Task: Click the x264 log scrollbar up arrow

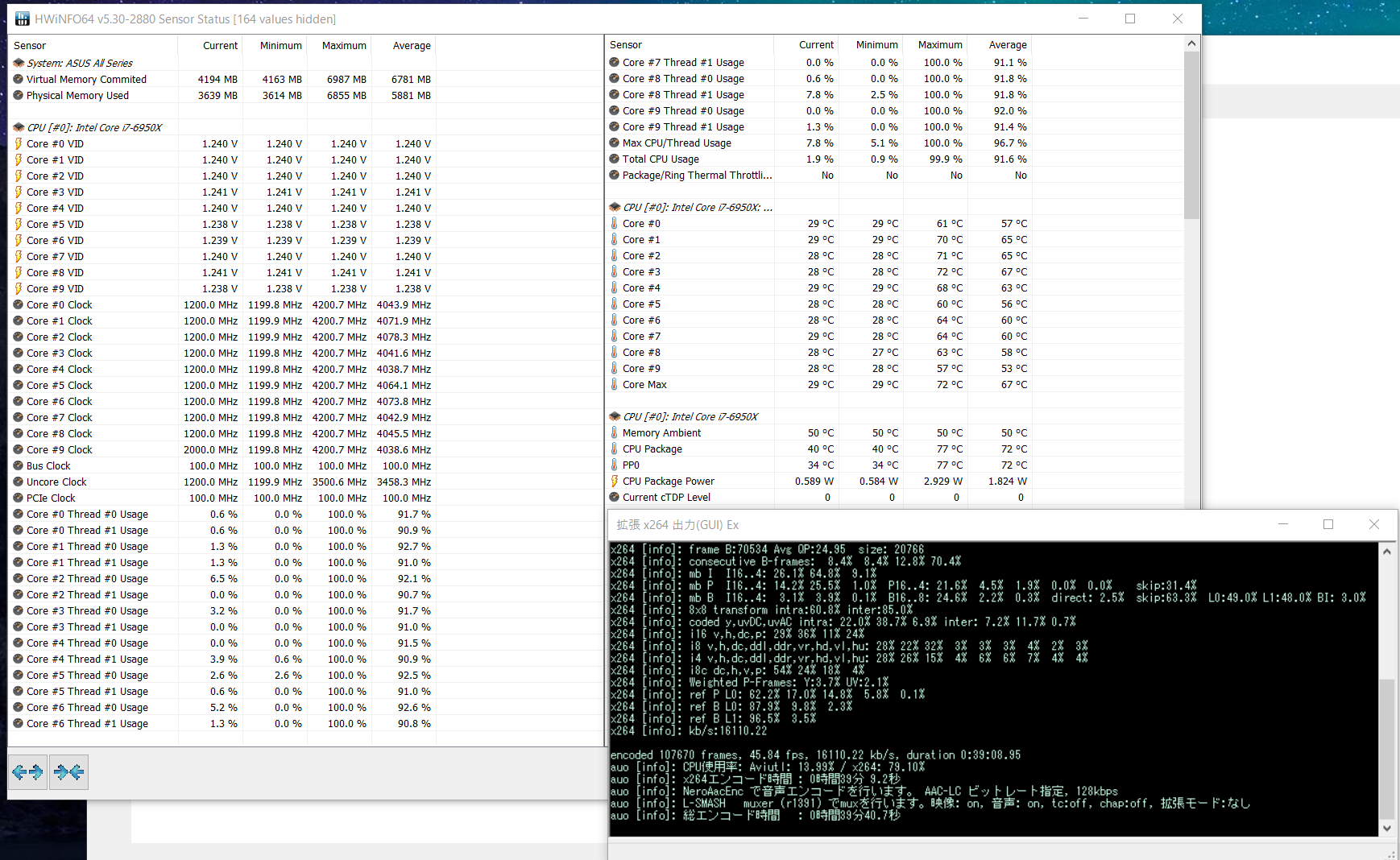Action: coord(1387,552)
